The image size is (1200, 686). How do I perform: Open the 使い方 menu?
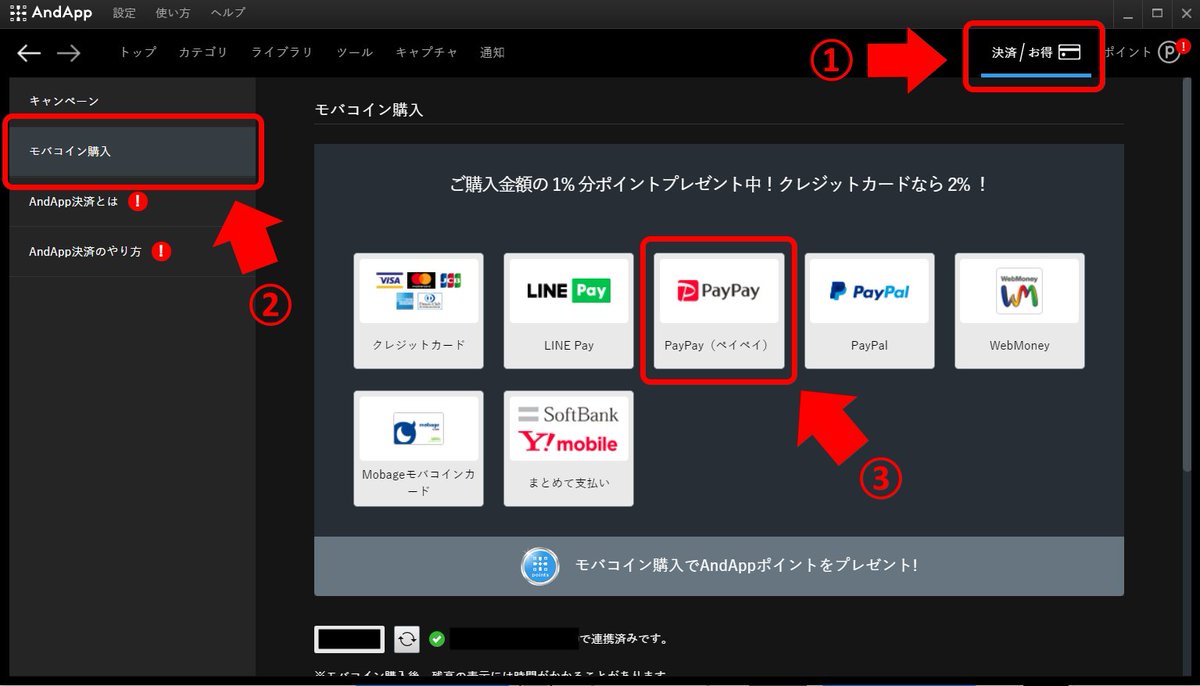point(173,13)
